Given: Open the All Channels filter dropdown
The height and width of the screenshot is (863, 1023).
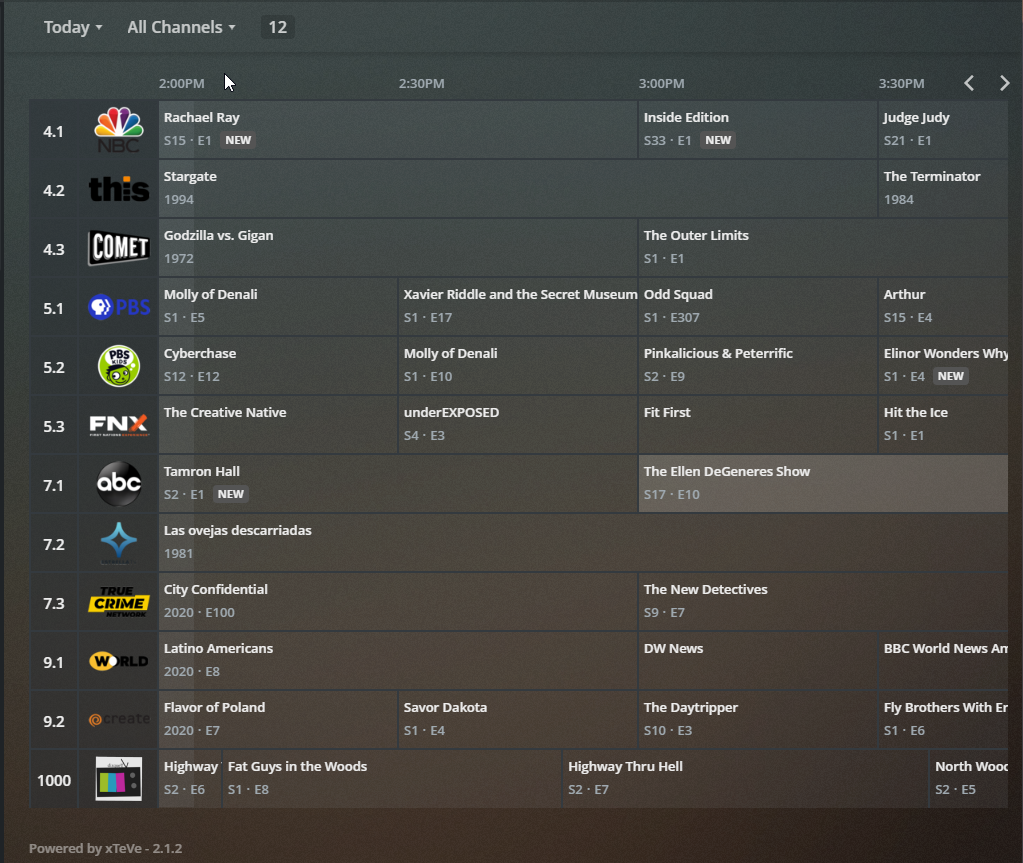Looking at the screenshot, I should (180, 27).
